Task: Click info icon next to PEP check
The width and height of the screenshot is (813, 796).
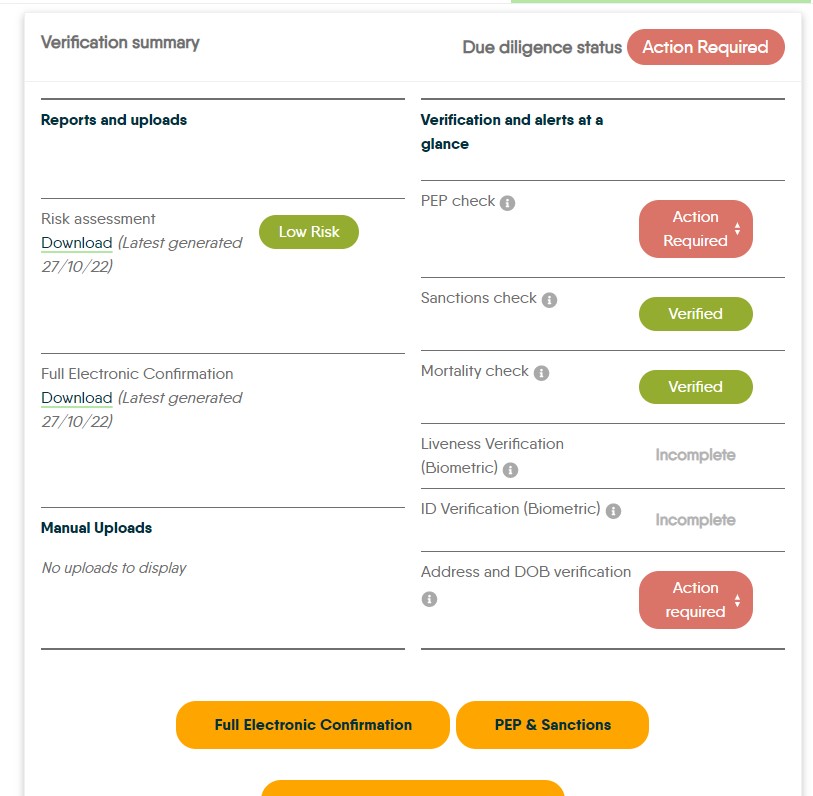Action: click(x=507, y=203)
